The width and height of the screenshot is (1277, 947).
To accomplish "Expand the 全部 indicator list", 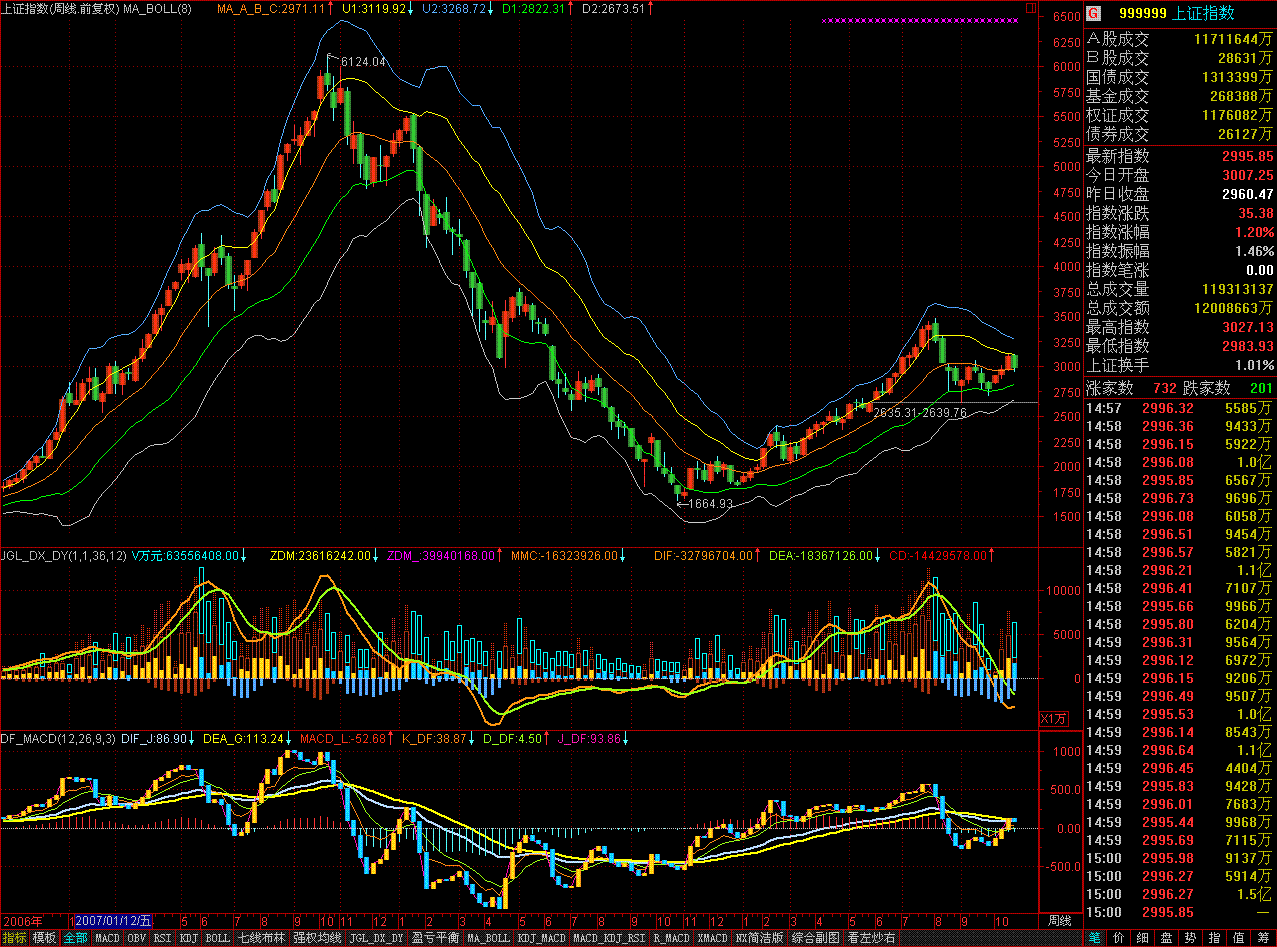I will (x=74, y=939).
